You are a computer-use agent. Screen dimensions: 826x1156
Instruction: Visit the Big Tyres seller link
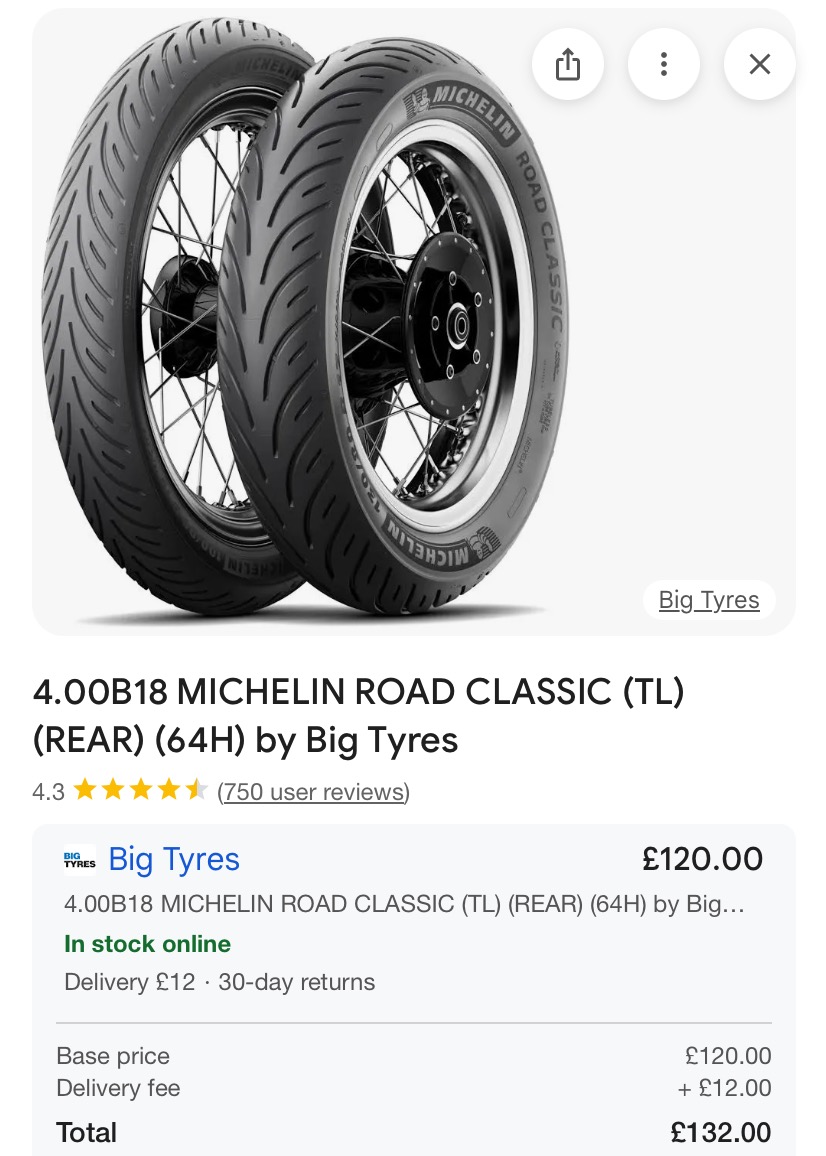[x=174, y=860]
